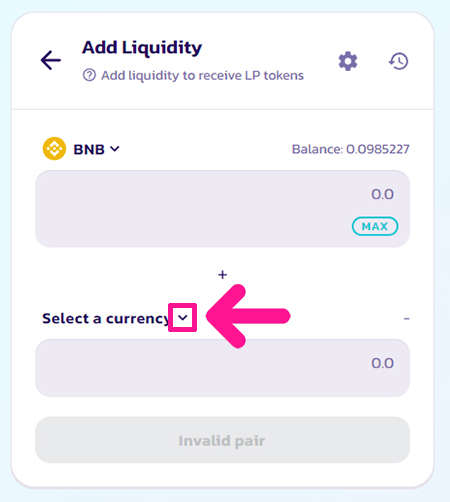Screen dimensions: 450x502
Task: Click the Invalid pair button
Action: coord(222,440)
